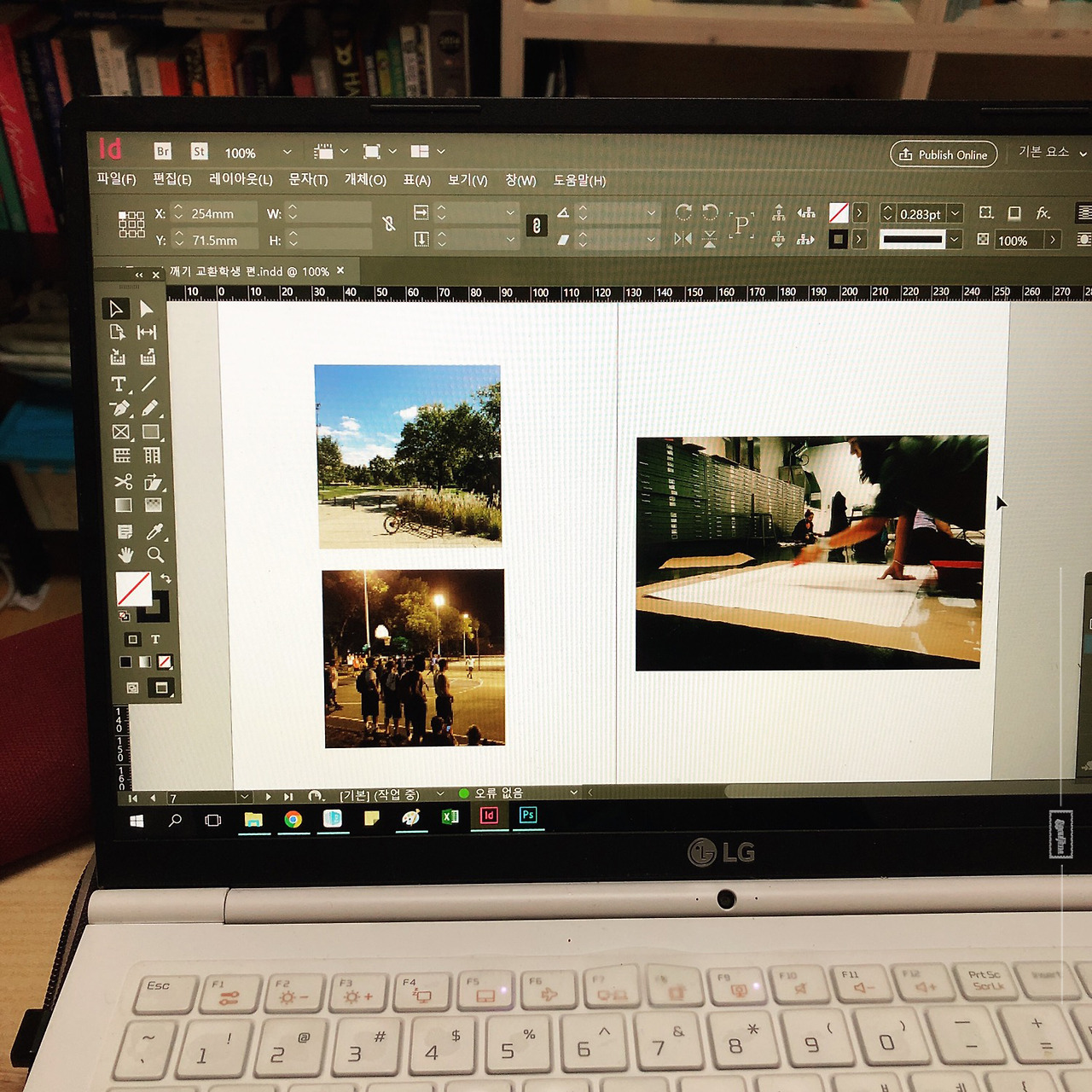Flip the selection horizontally
This screenshot has height=1092, width=1092.
[x=682, y=239]
